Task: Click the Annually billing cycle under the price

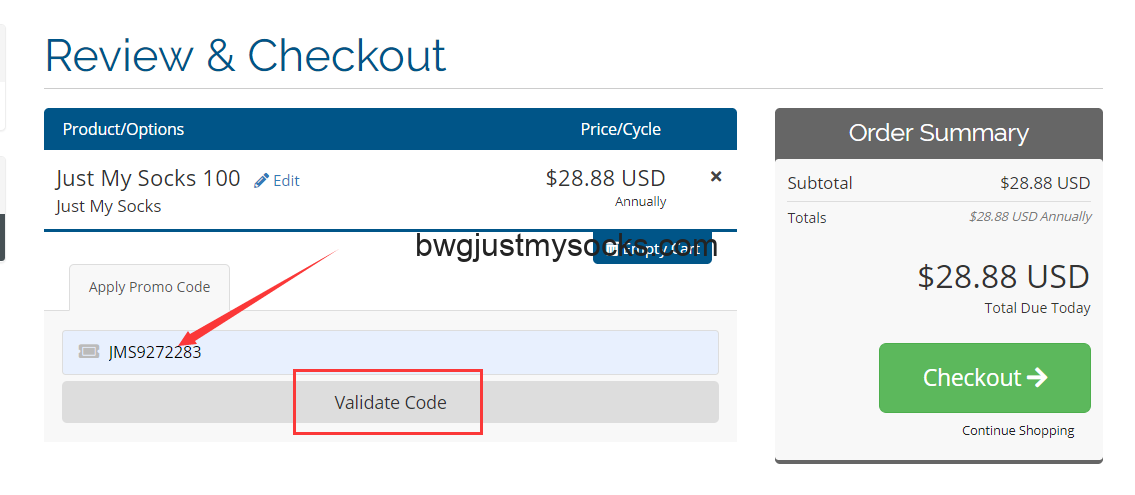Action: click(x=640, y=202)
